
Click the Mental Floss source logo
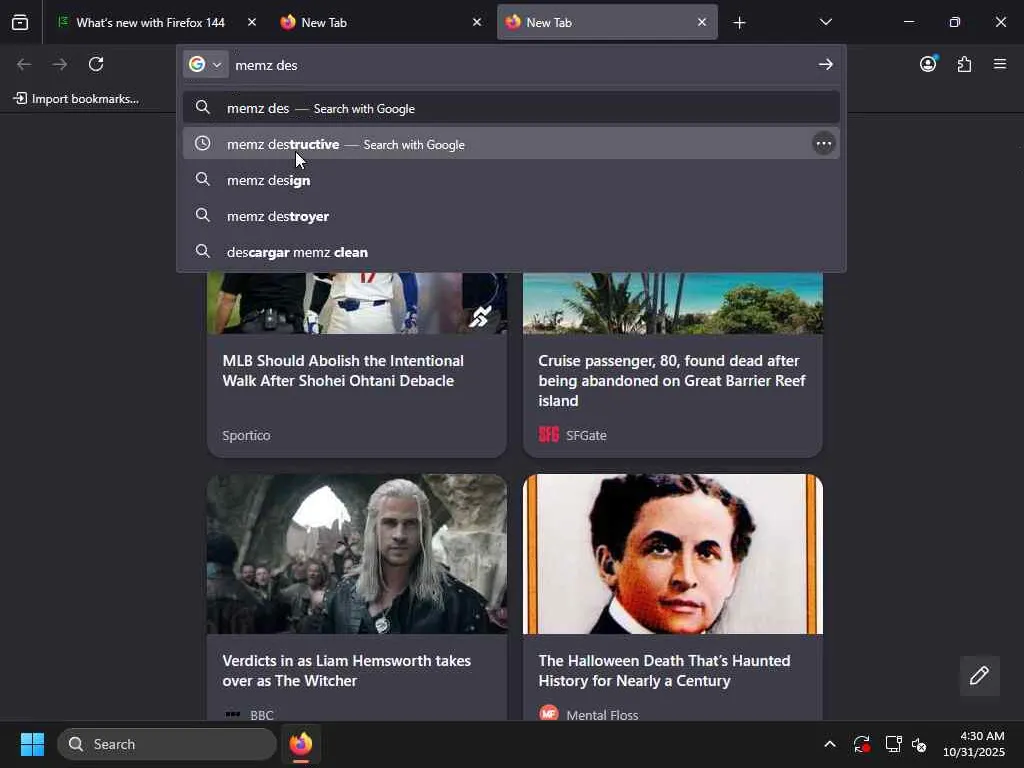(x=549, y=713)
